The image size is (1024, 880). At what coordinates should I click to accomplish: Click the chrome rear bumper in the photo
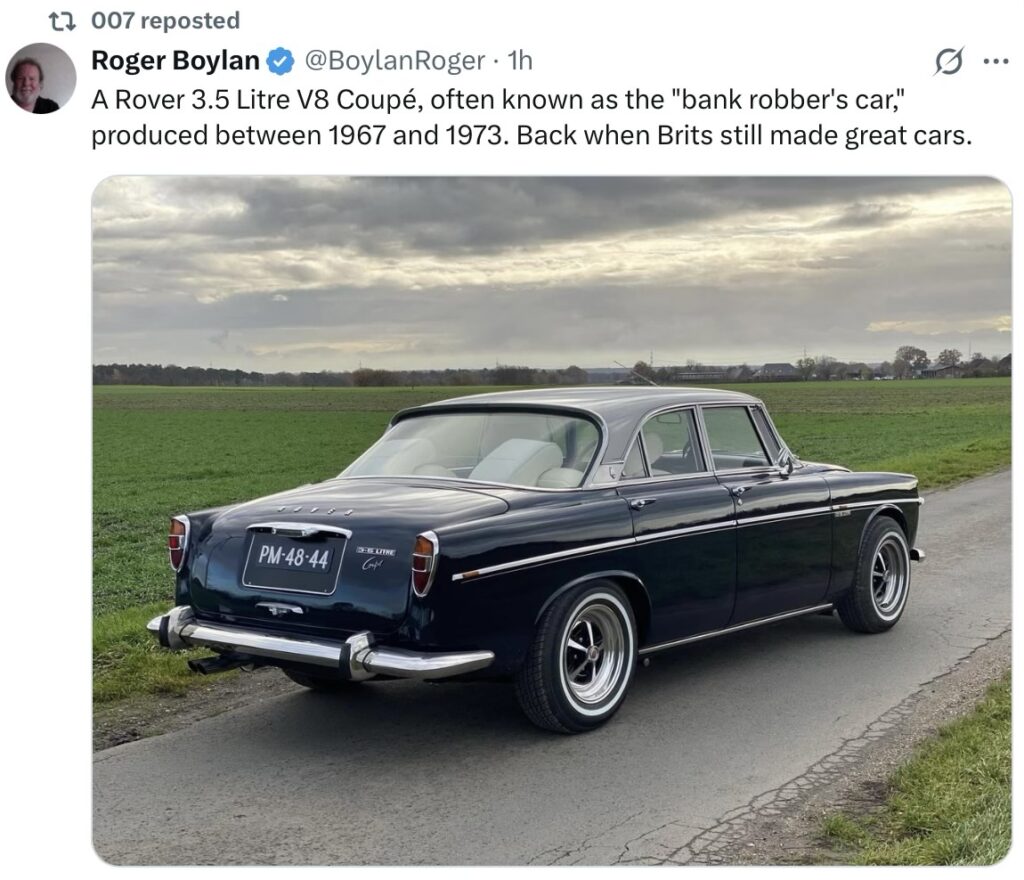[320, 648]
